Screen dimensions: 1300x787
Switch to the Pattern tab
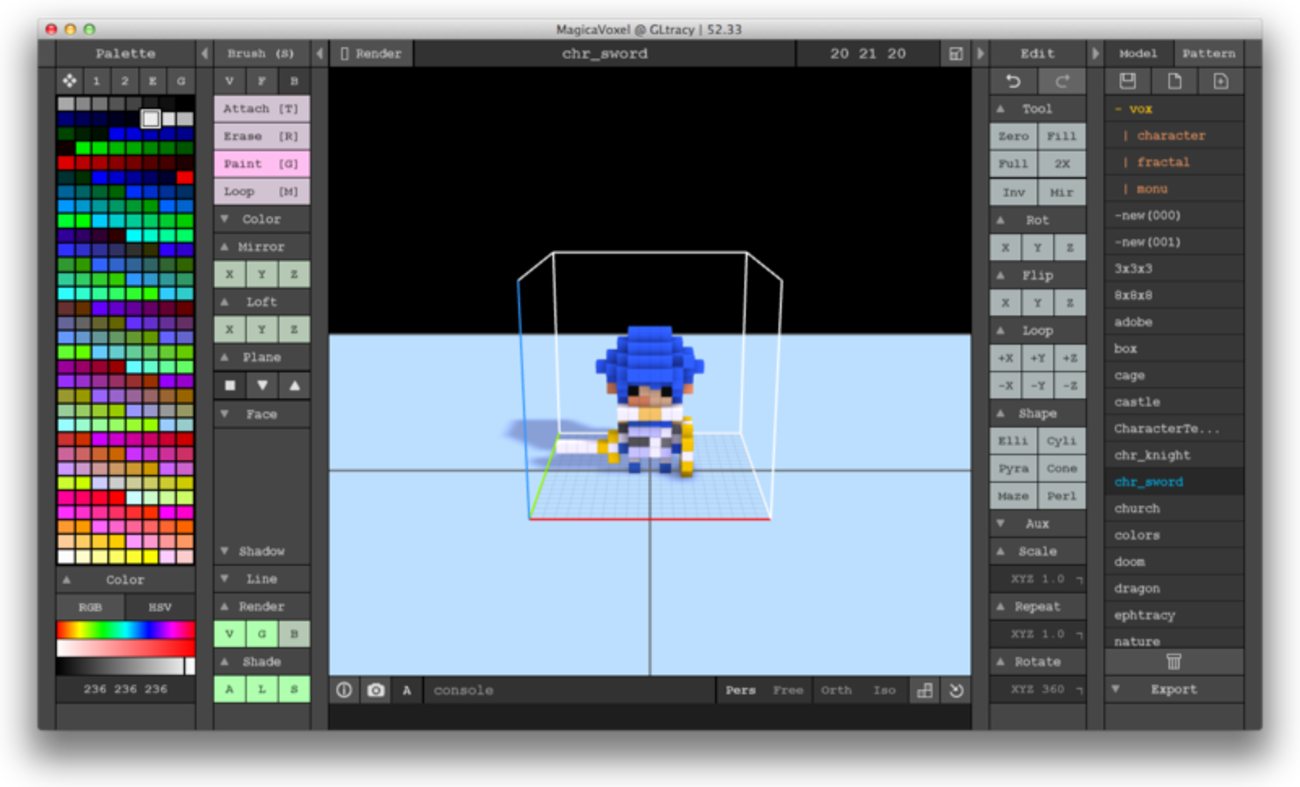coord(1208,53)
